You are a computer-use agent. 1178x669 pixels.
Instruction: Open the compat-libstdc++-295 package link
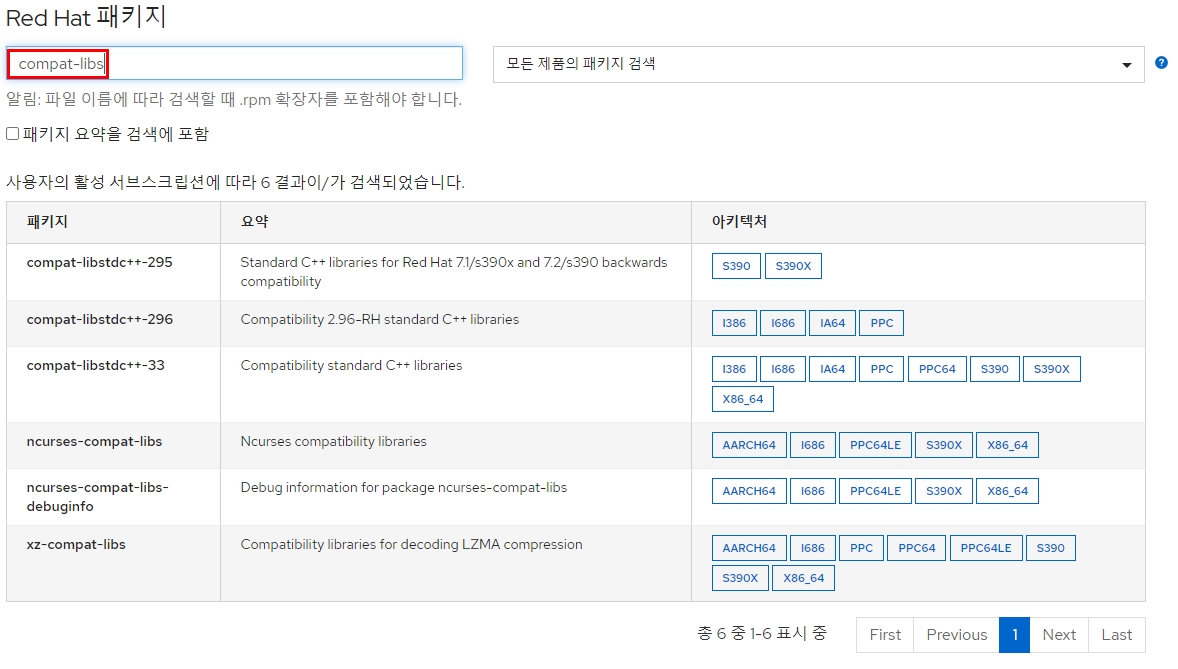(100, 262)
